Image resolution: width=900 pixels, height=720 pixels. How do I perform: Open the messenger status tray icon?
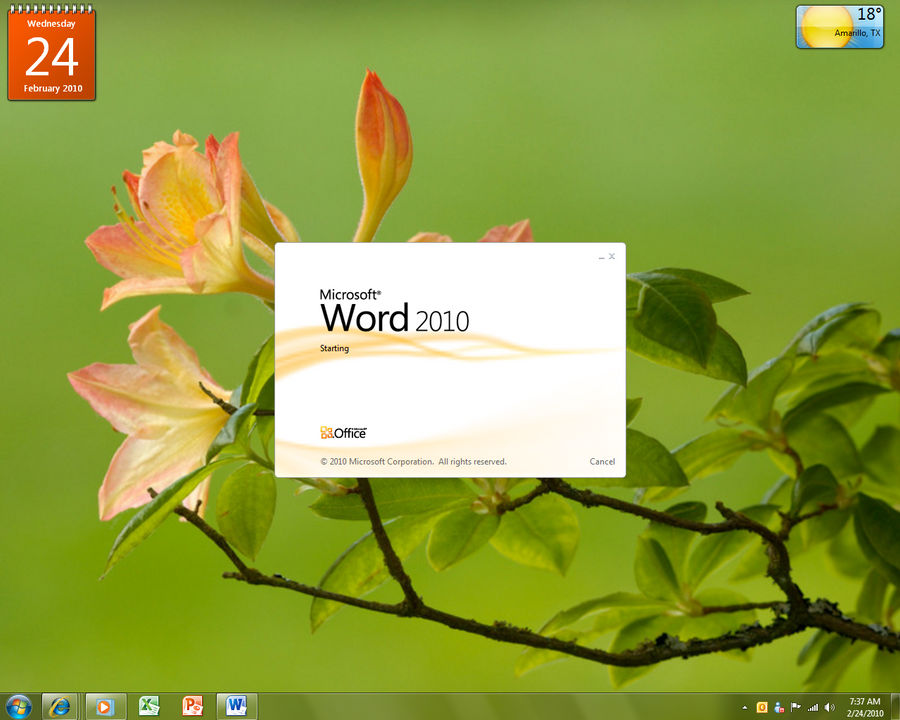(x=779, y=707)
